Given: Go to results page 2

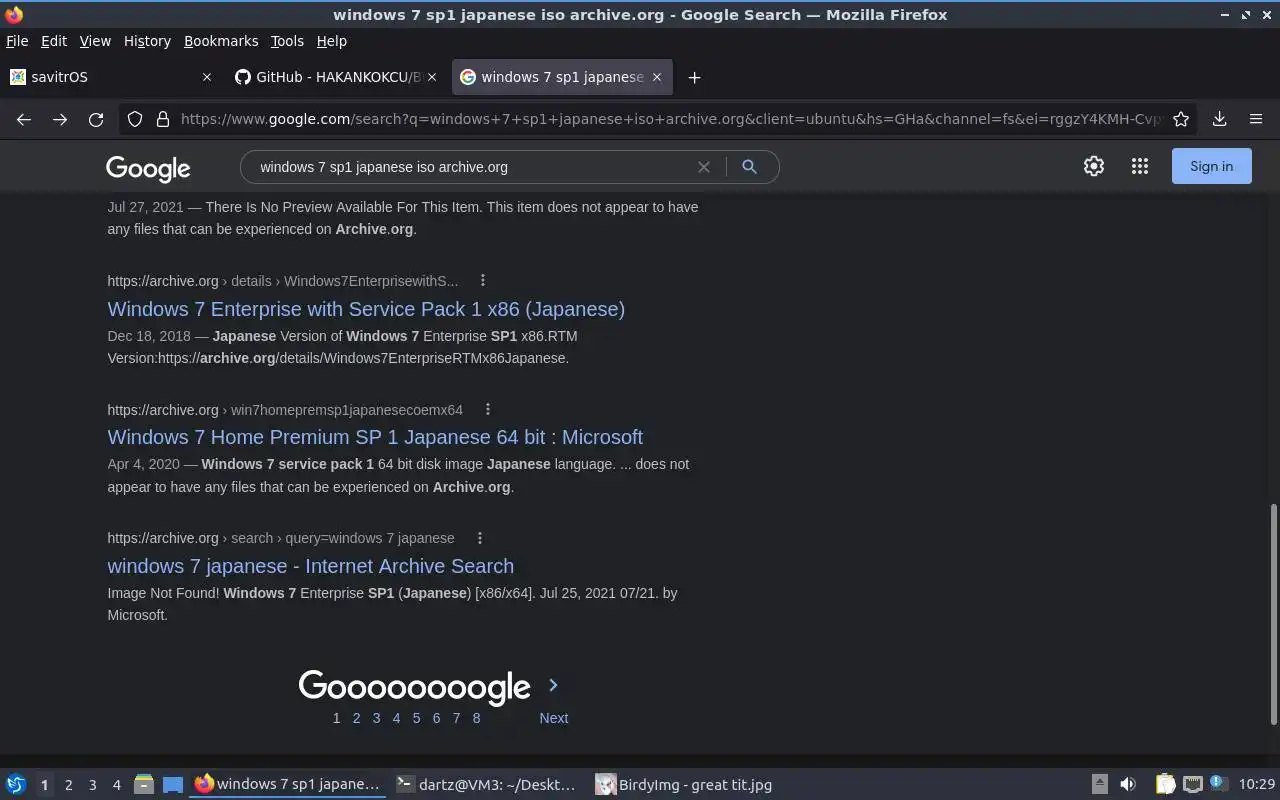Looking at the screenshot, I should click(x=356, y=718).
